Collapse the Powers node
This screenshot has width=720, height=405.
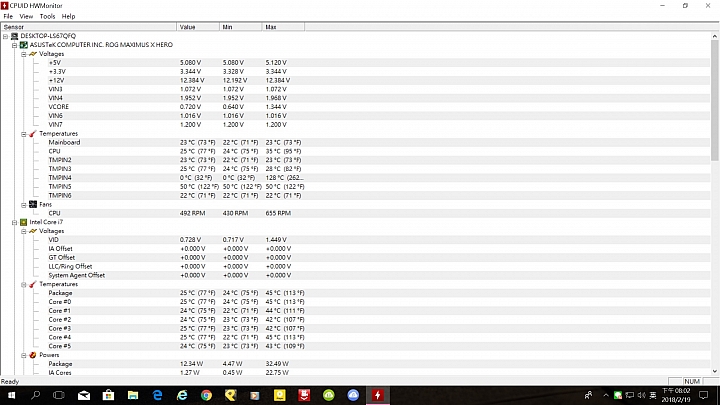point(23,355)
